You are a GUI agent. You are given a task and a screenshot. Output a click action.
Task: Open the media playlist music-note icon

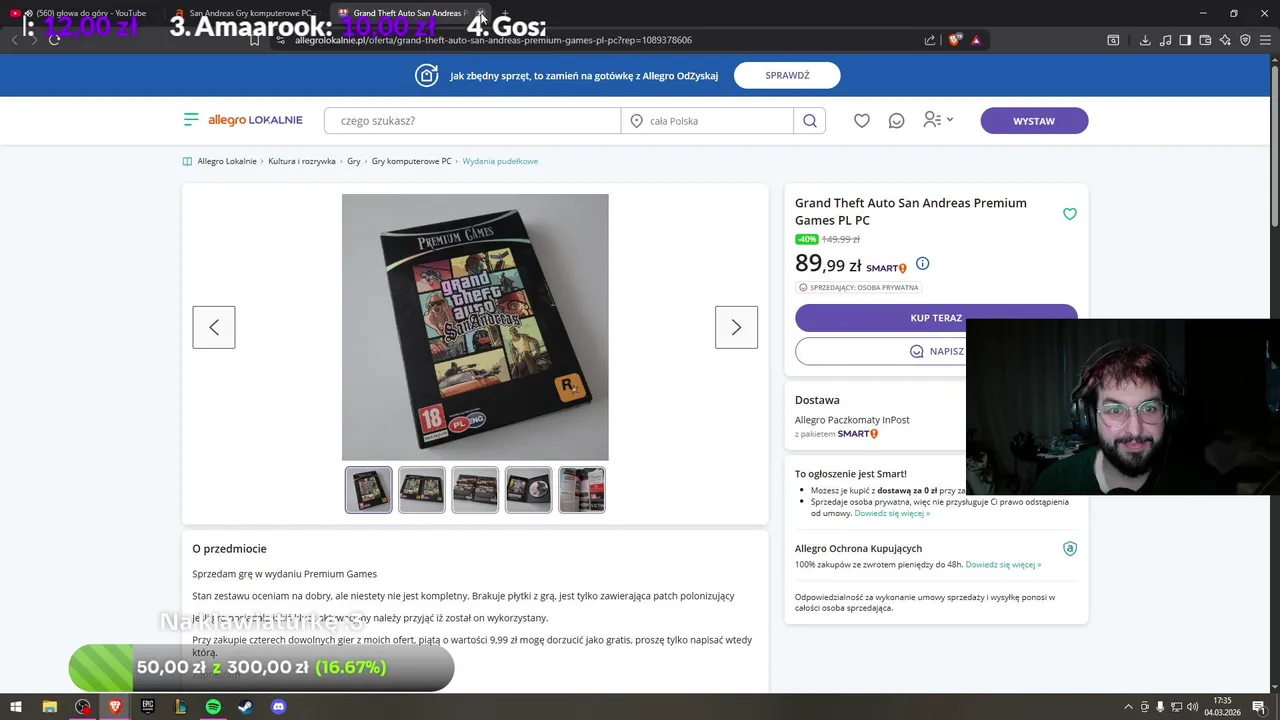[1165, 40]
